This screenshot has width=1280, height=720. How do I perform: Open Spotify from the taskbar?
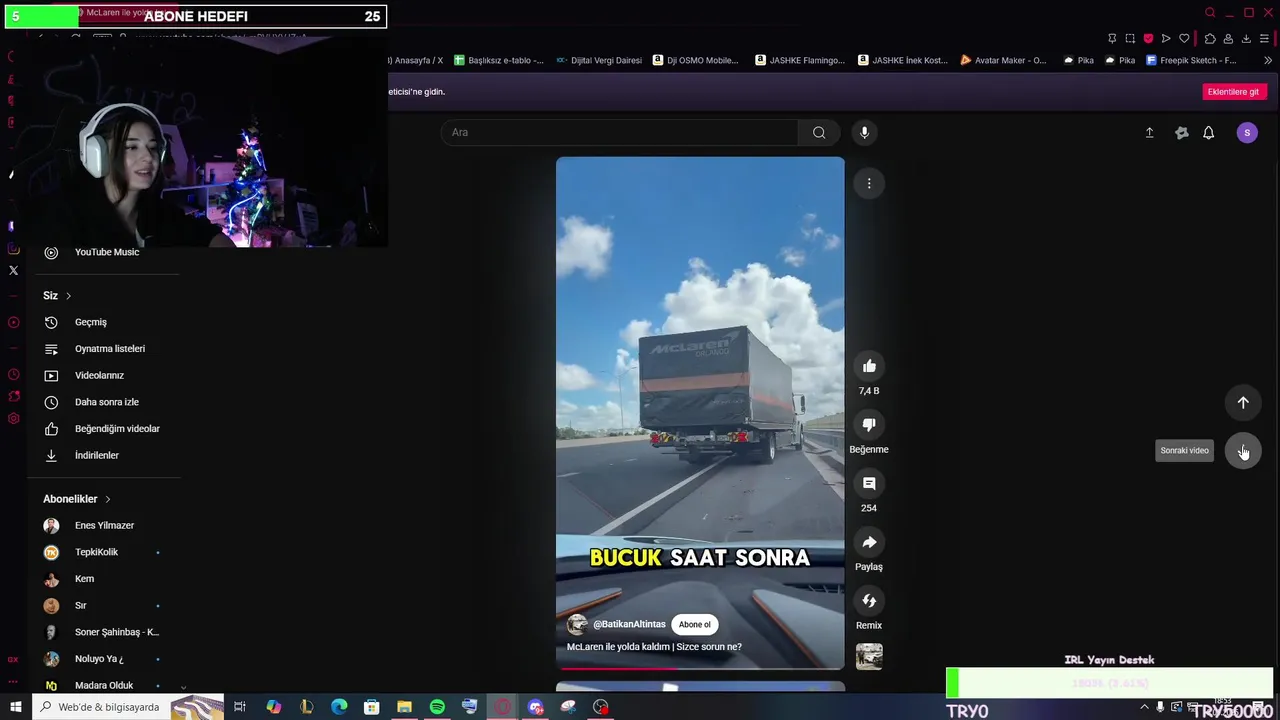click(x=437, y=707)
